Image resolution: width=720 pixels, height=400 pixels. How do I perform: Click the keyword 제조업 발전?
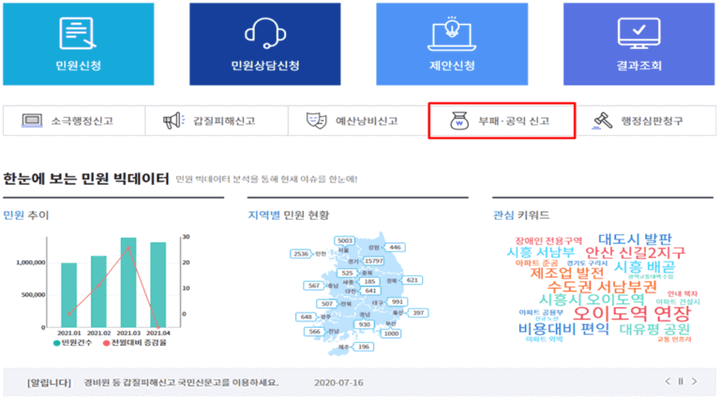pos(567,273)
